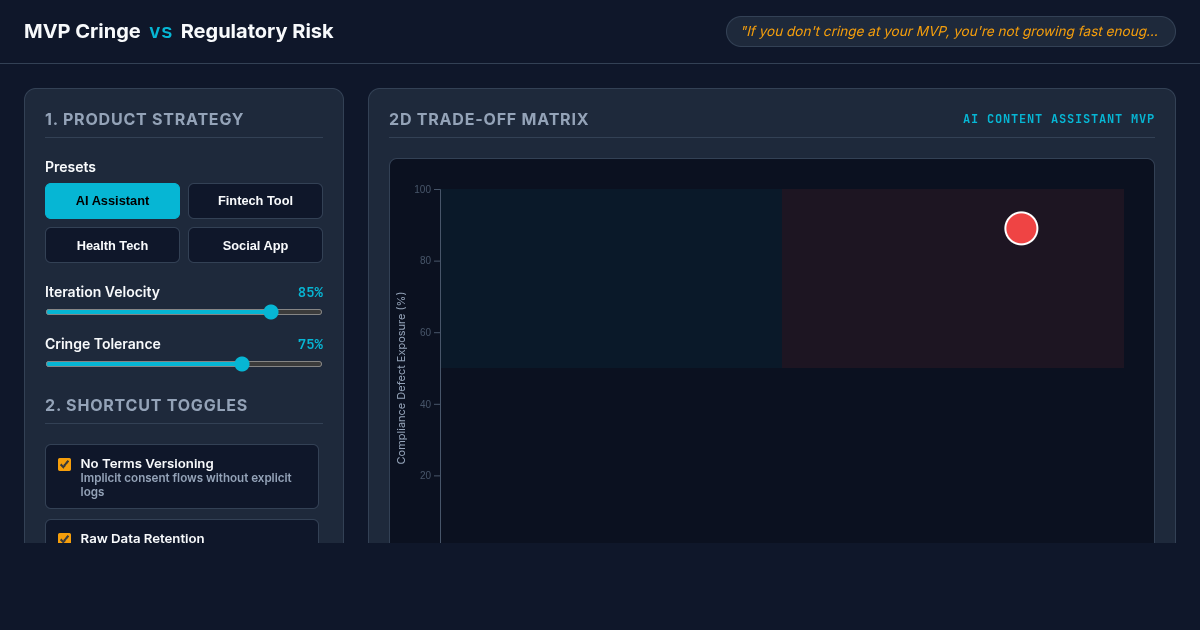Click the implicit consent flows description

pyautogui.click(x=186, y=485)
